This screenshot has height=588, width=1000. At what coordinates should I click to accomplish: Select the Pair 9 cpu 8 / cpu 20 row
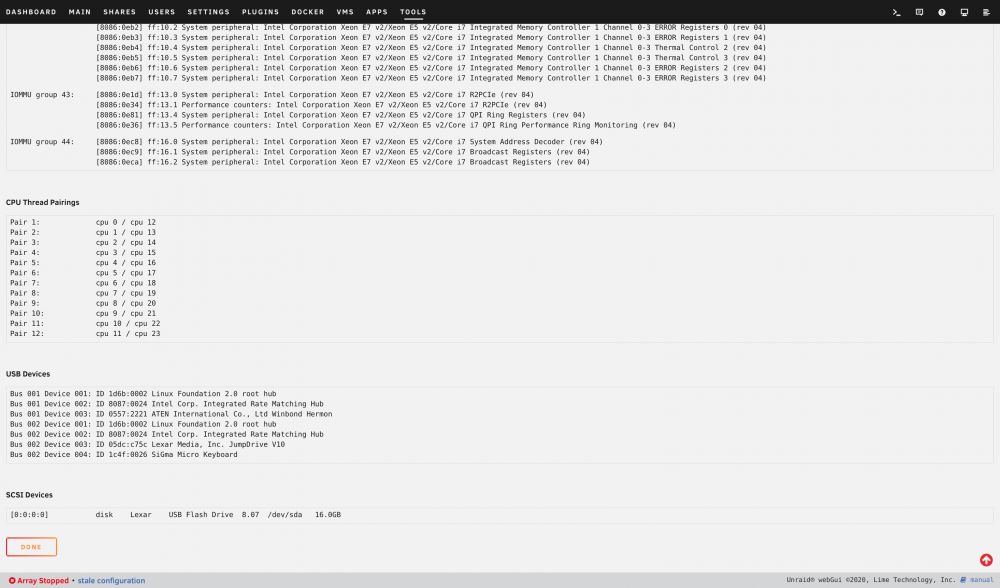point(83,304)
